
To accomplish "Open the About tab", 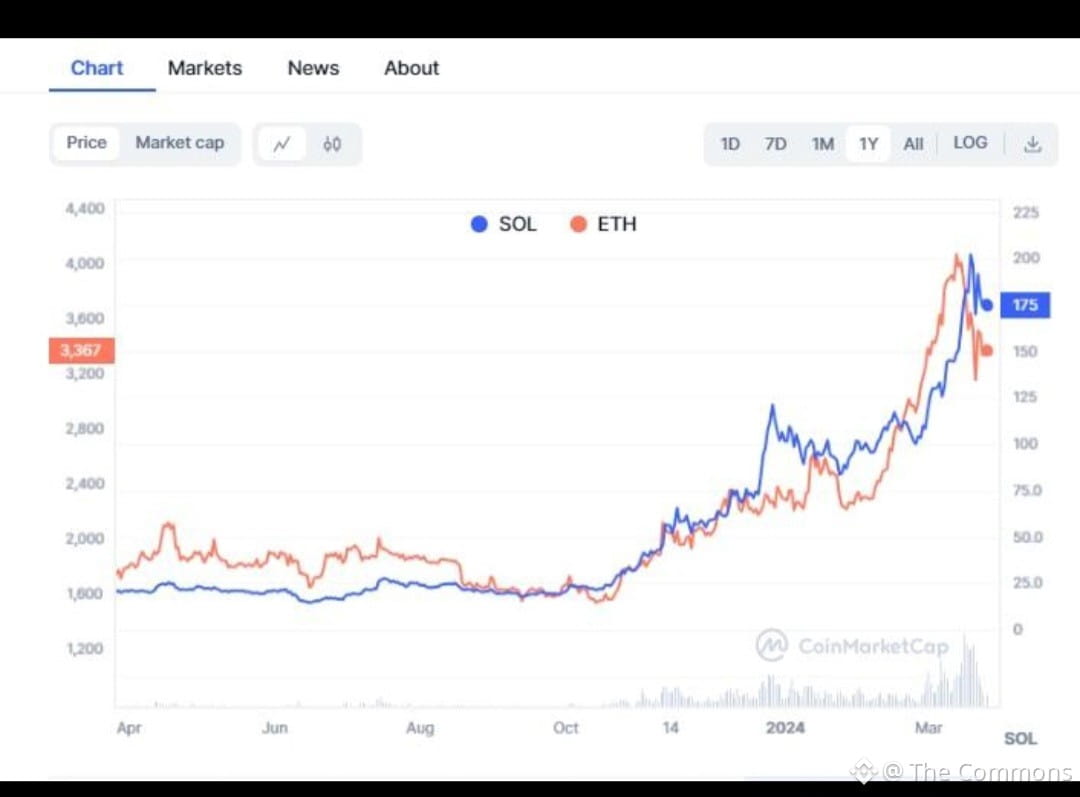I will tap(412, 68).
